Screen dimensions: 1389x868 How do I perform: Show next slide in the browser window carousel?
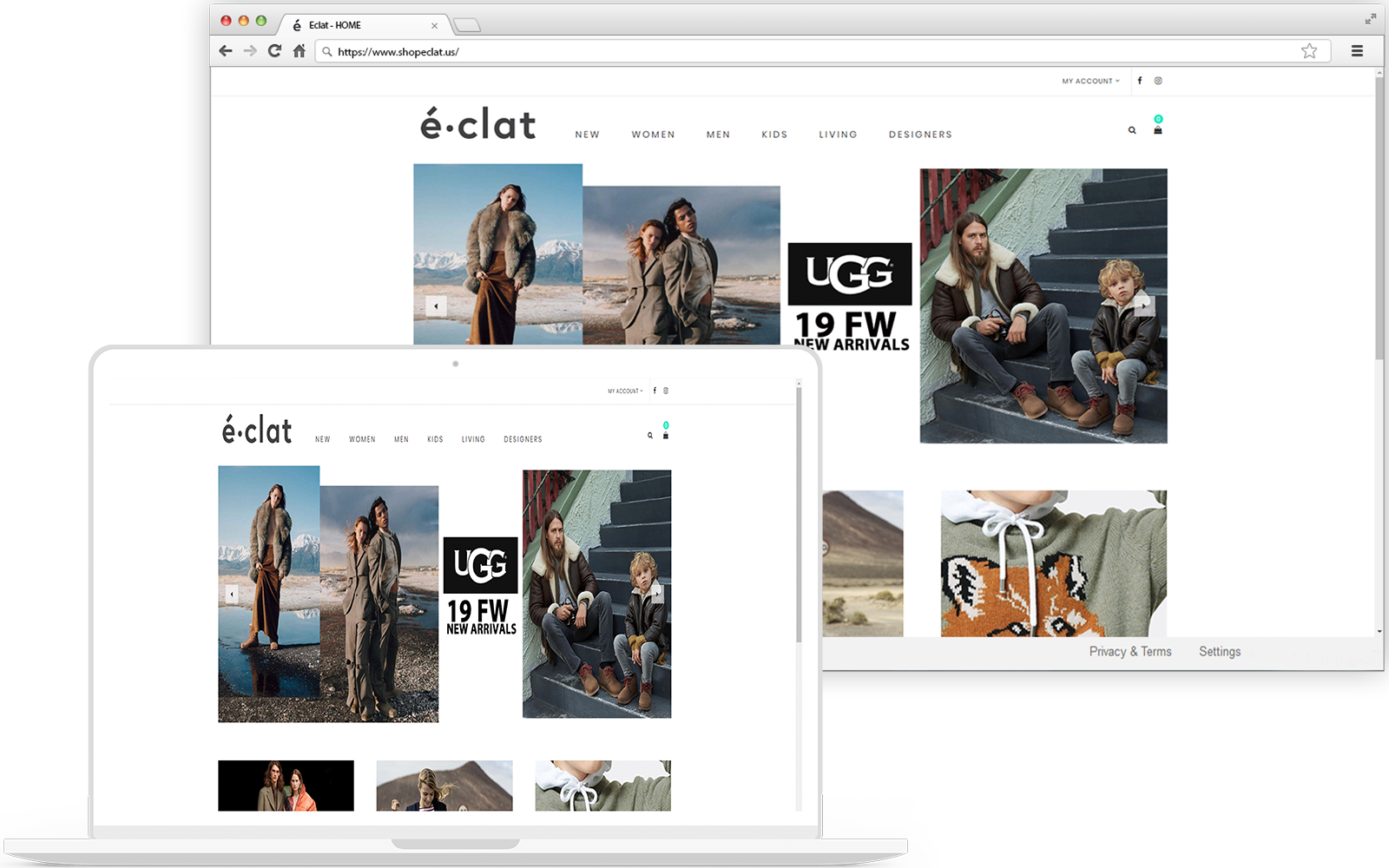point(1144,305)
